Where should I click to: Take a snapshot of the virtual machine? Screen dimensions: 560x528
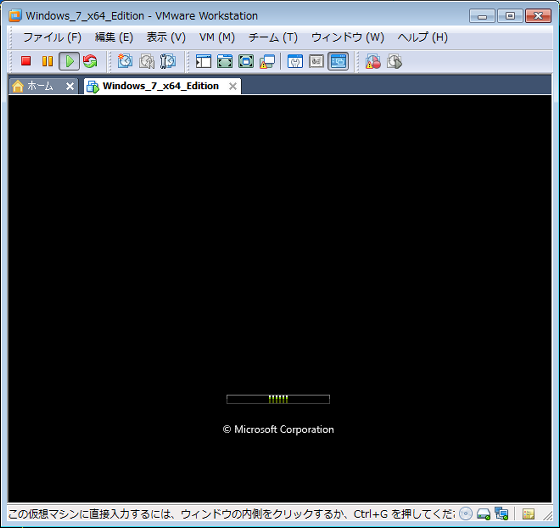(125, 61)
